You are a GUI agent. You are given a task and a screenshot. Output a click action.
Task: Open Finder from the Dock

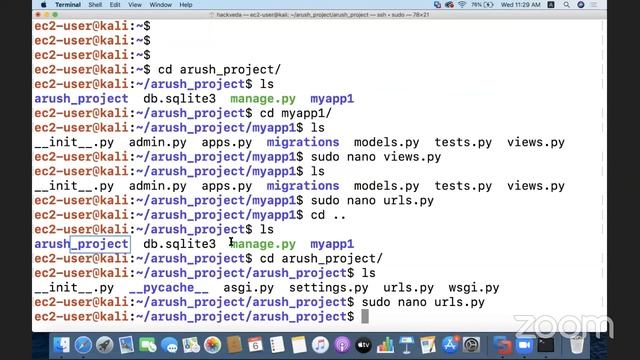pos(62,345)
